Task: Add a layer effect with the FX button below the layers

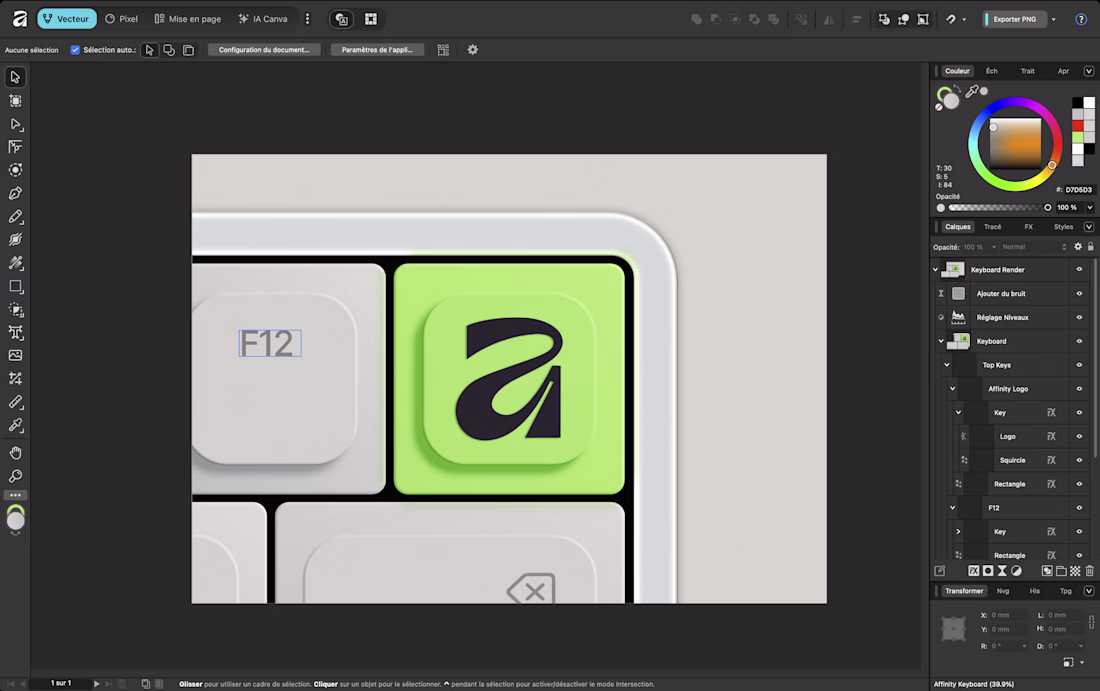Action: (974, 571)
